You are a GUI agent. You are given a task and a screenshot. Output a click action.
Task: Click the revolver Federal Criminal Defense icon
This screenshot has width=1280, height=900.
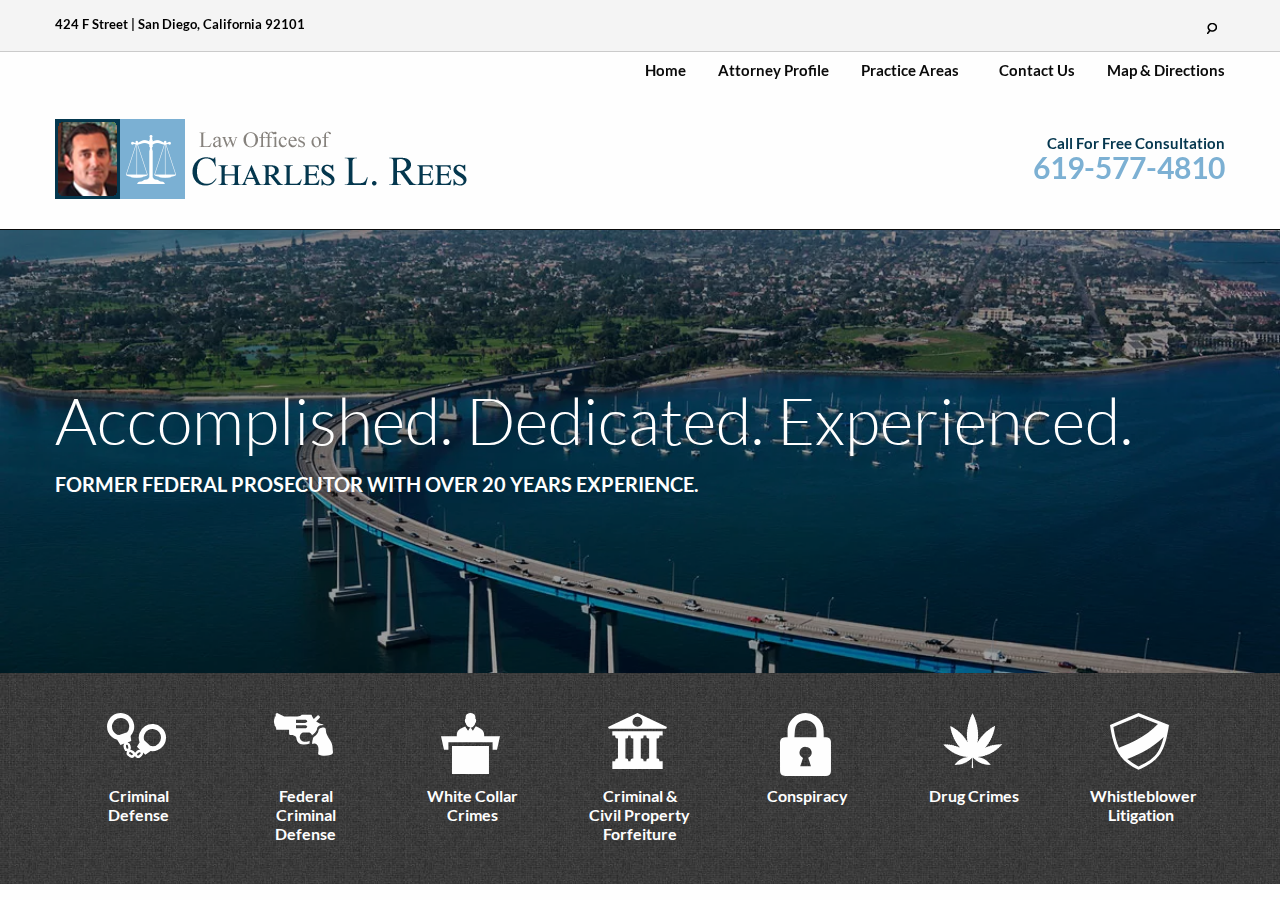[304, 735]
